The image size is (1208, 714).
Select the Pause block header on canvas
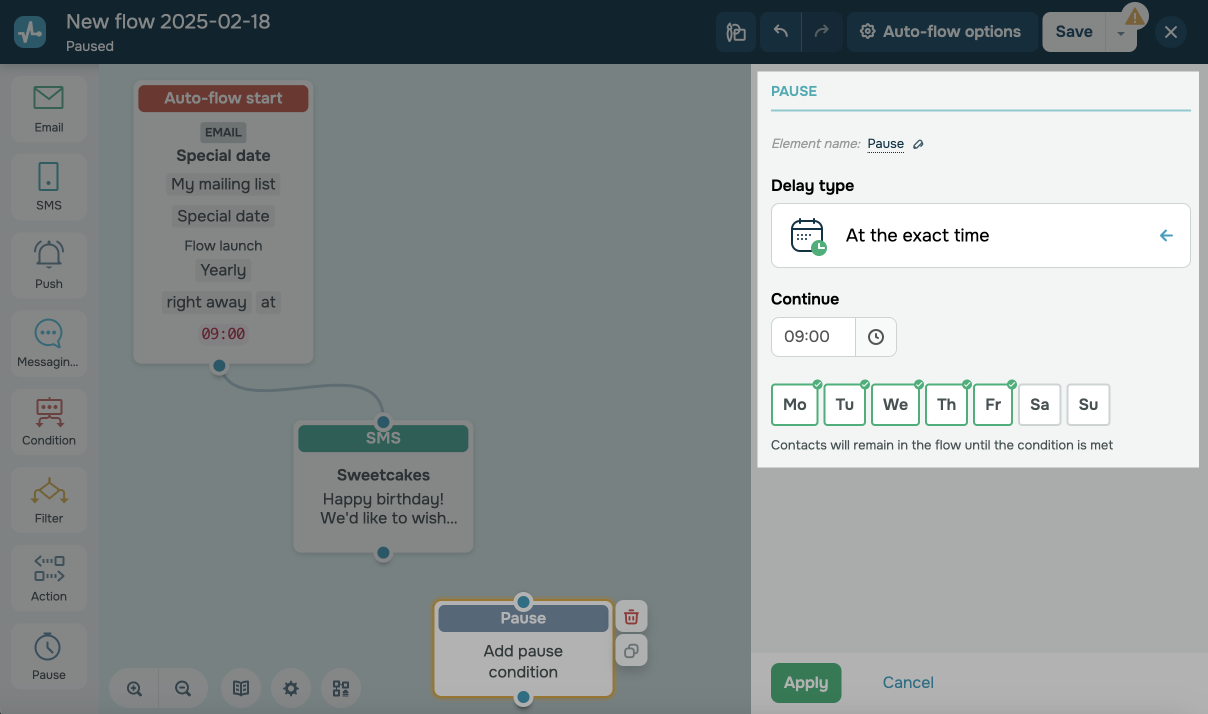pyautogui.click(x=523, y=618)
